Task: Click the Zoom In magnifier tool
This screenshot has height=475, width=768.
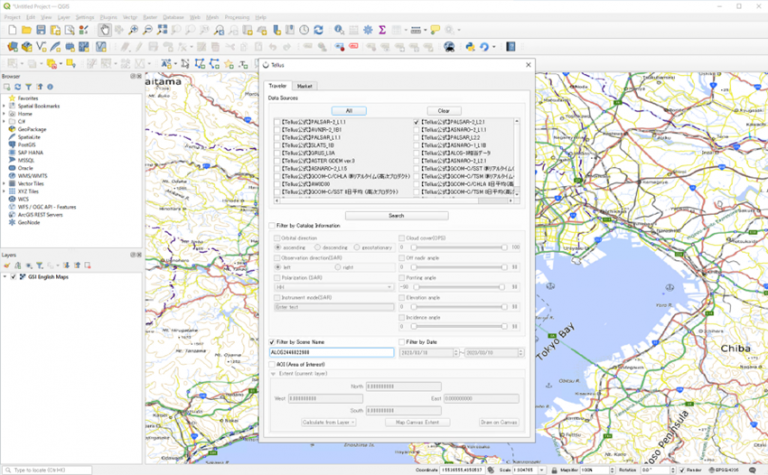Action: [x=133, y=30]
